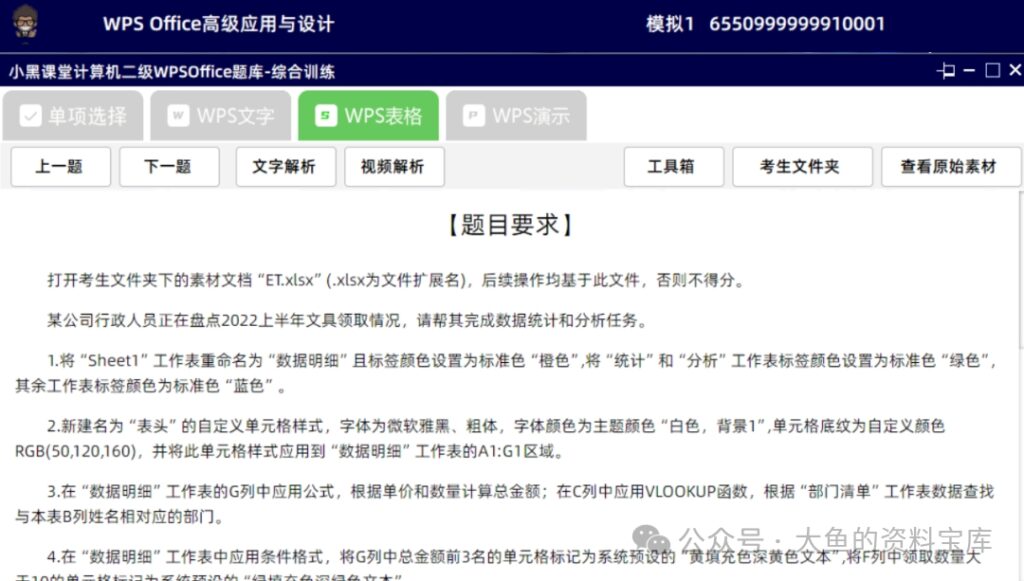1024x581 pixels.
Task: Click the checkmark icon on 单项选择 tab
Action: (31, 116)
